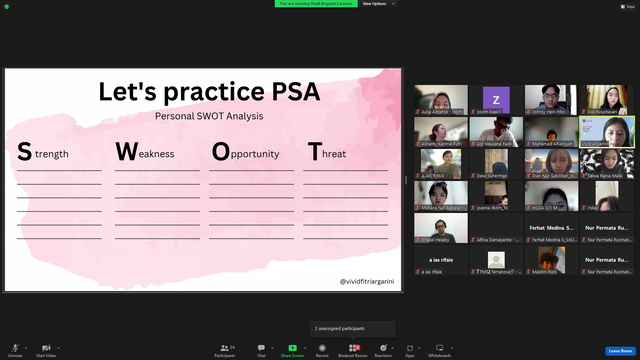Click the green encryption shield icon
This screenshot has height=360, width=640.
(7, 7)
